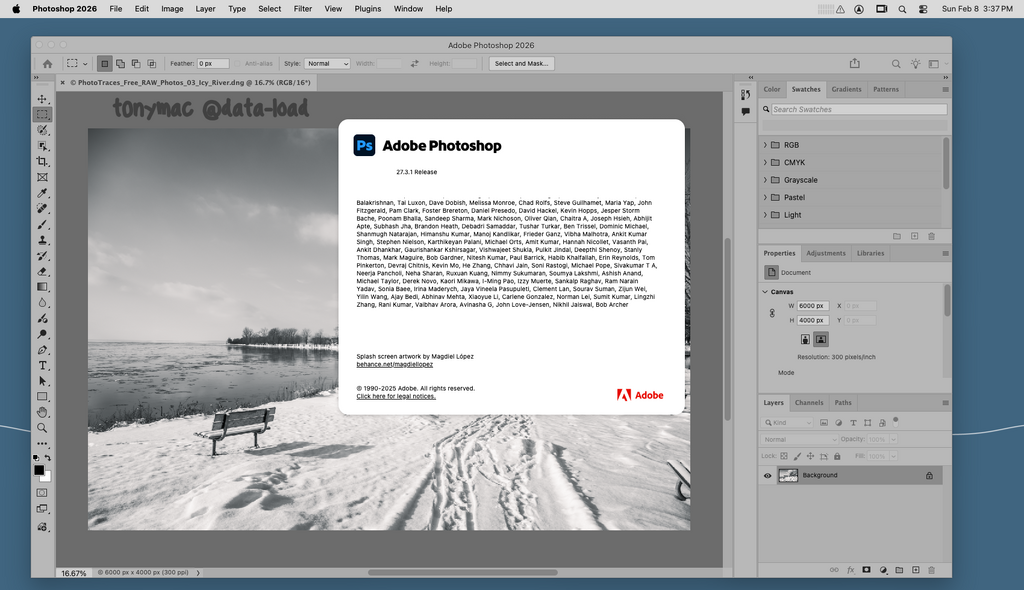Expand the Grayscale swatch group
The height and width of the screenshot is (590, 1024).
[766, 180]
